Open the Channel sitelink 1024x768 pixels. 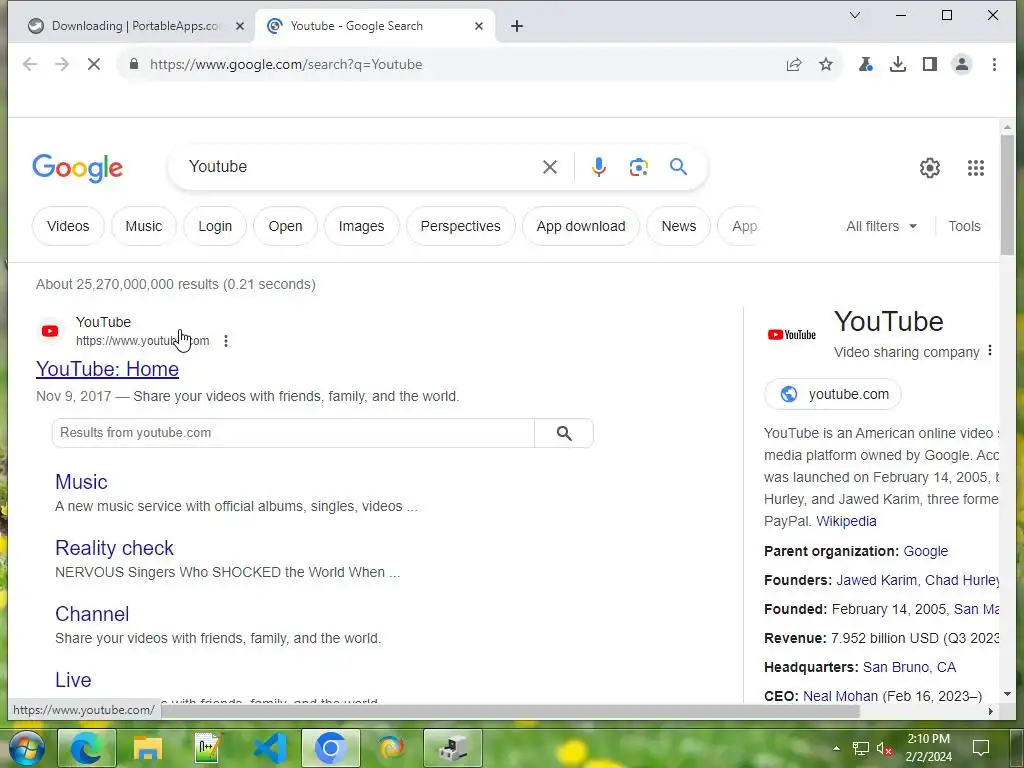92,614
